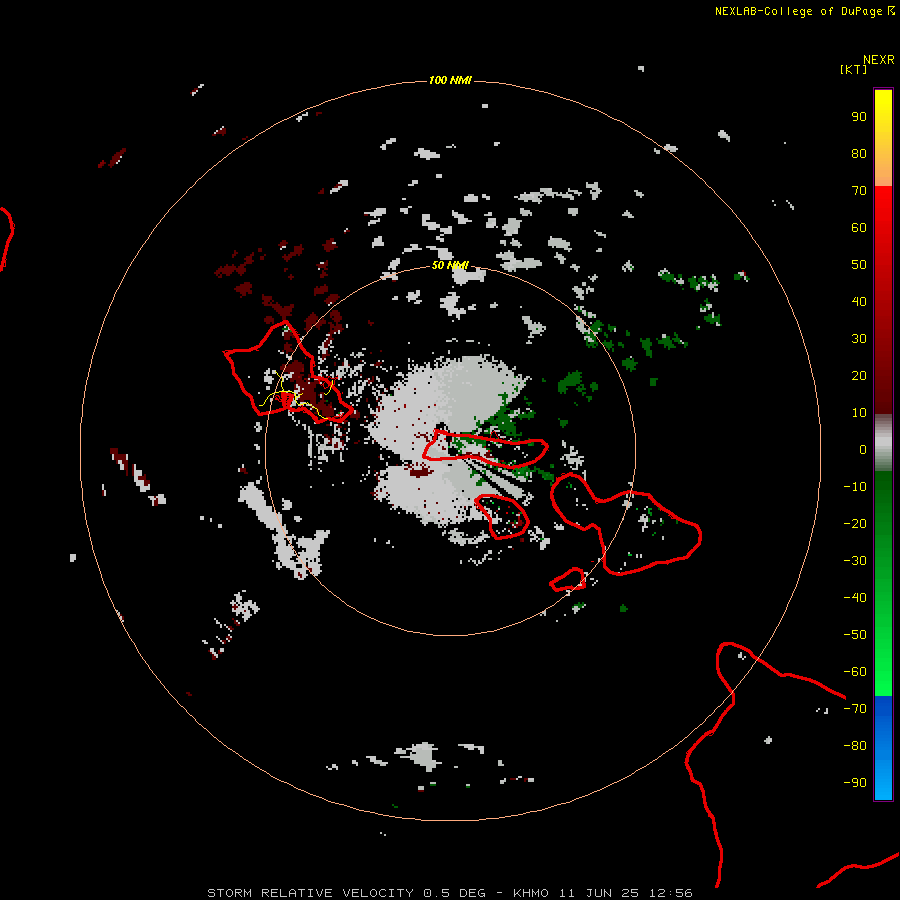Screen dimensions: 900x900
Task: Click the NEXR label above the color scale
Action: (x=878, y=60)
